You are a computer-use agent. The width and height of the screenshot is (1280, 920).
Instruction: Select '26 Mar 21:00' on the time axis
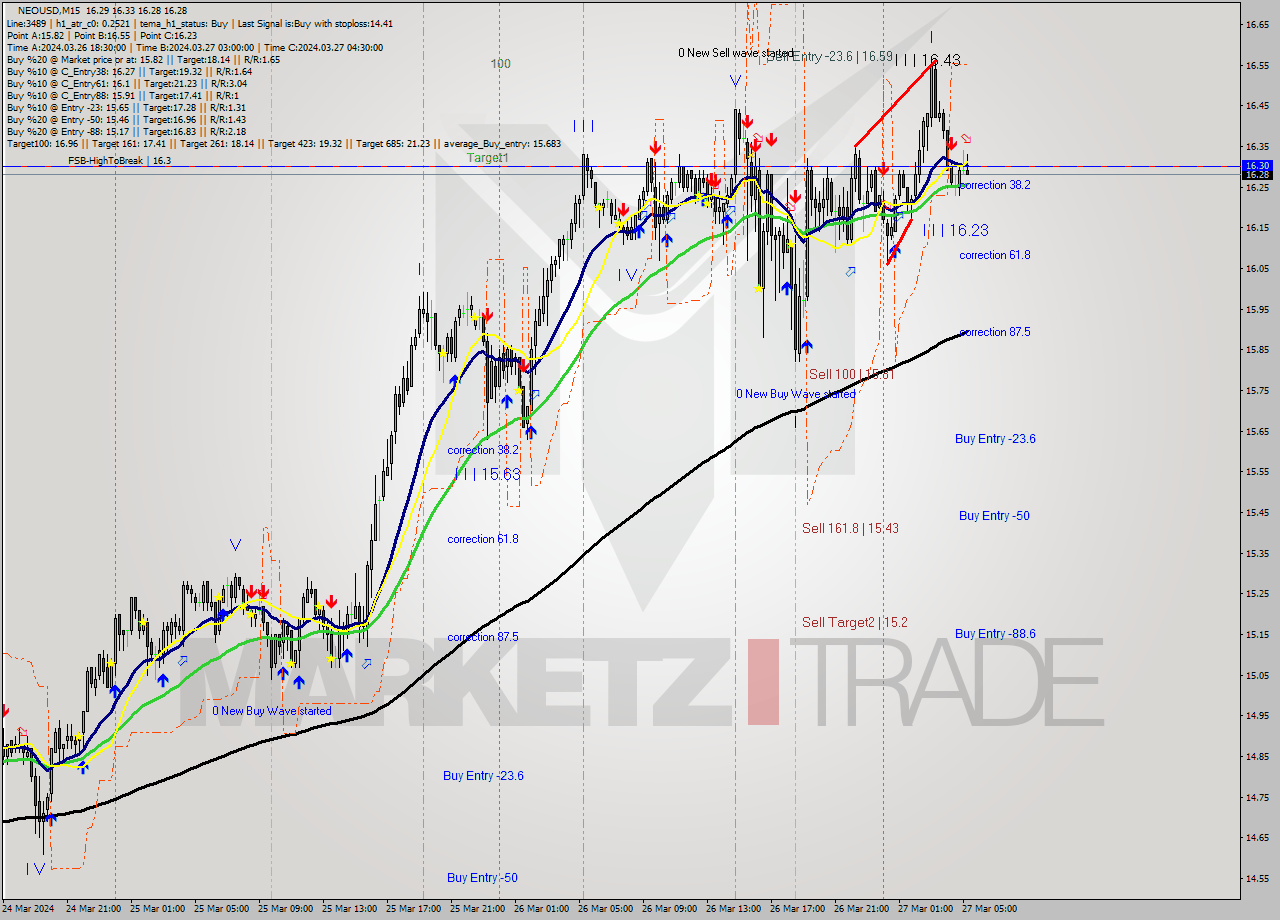coord(861,909)
